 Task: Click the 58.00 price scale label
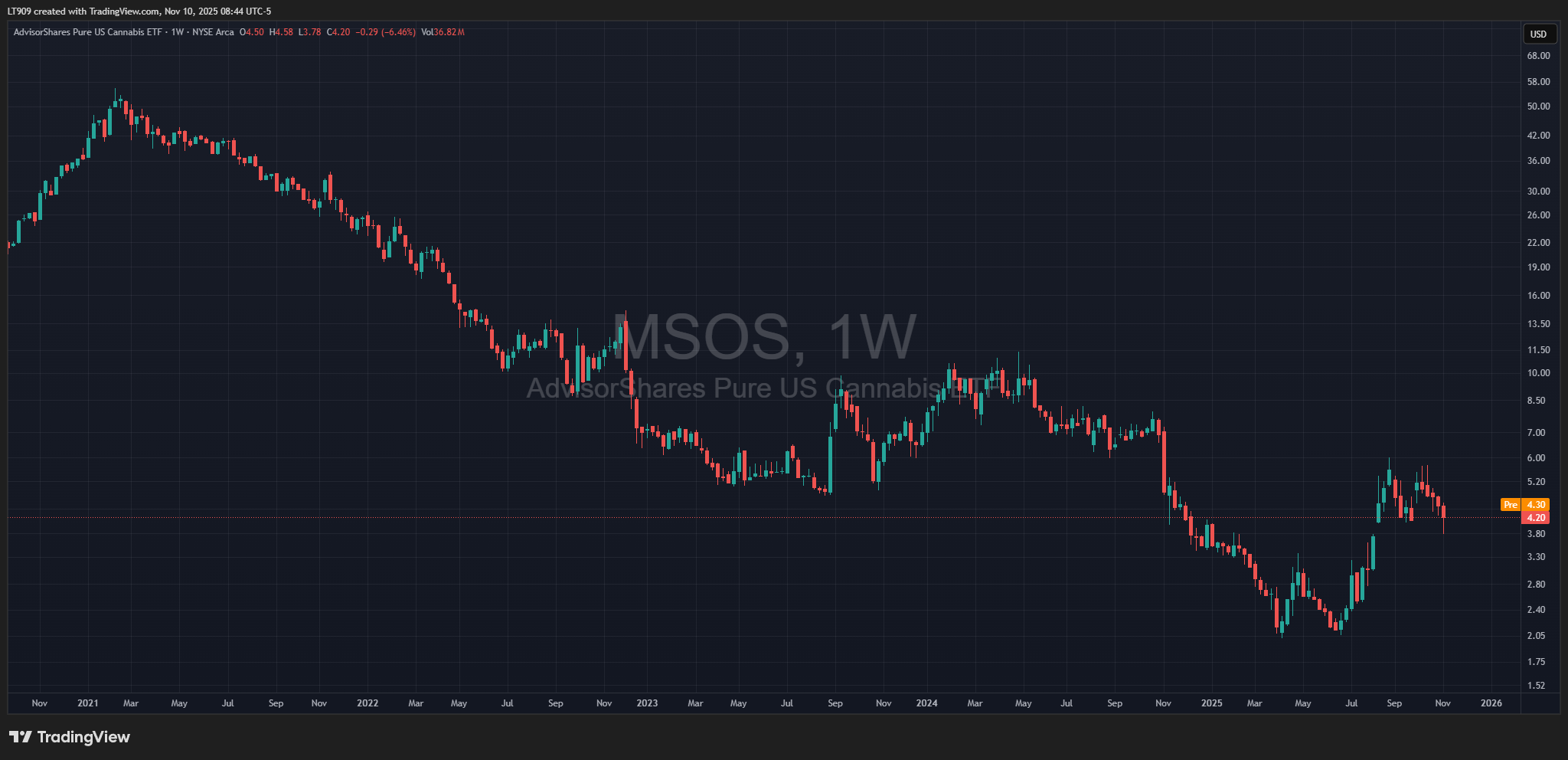click(1538, 82)
